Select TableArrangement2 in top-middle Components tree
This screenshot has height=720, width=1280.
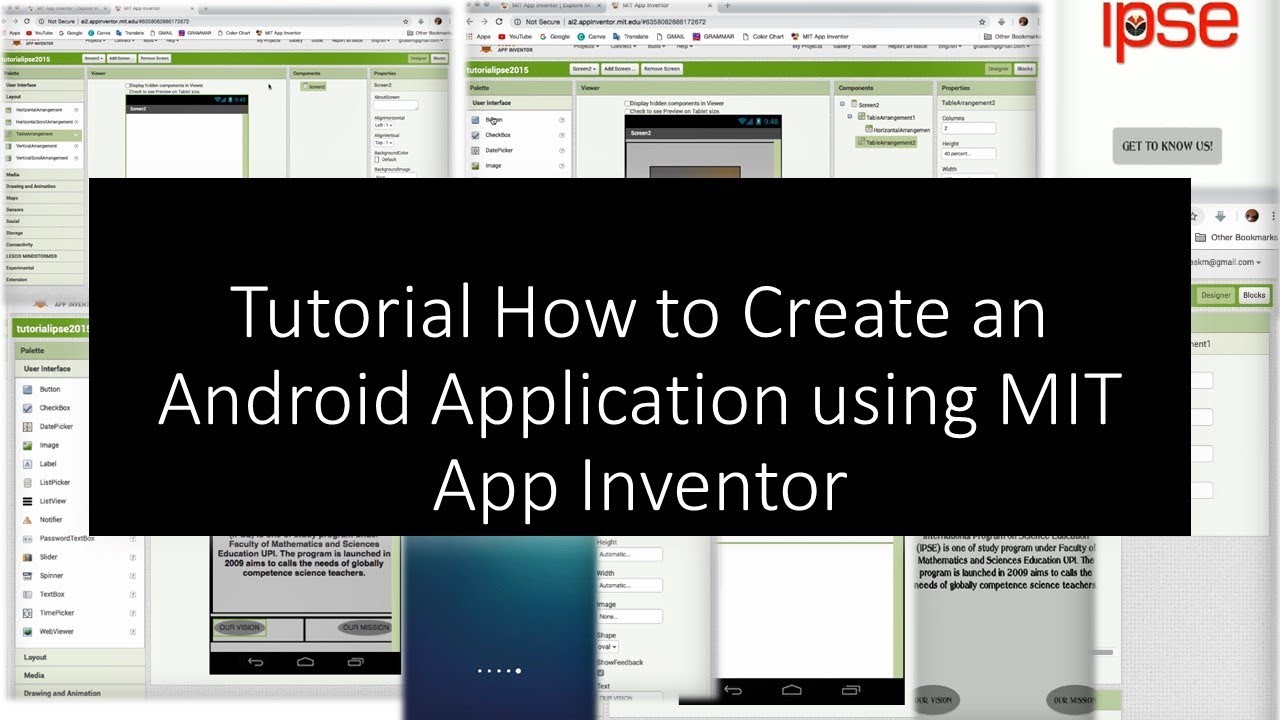coord(885,142)
